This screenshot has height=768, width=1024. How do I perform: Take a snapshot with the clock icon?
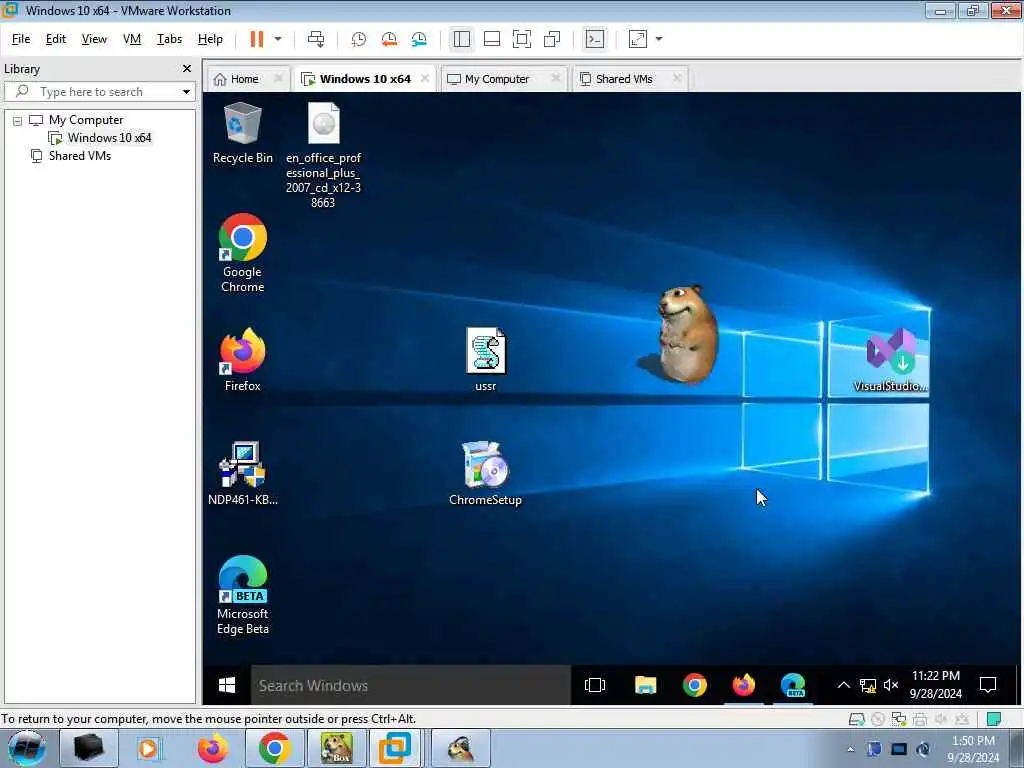359,39
